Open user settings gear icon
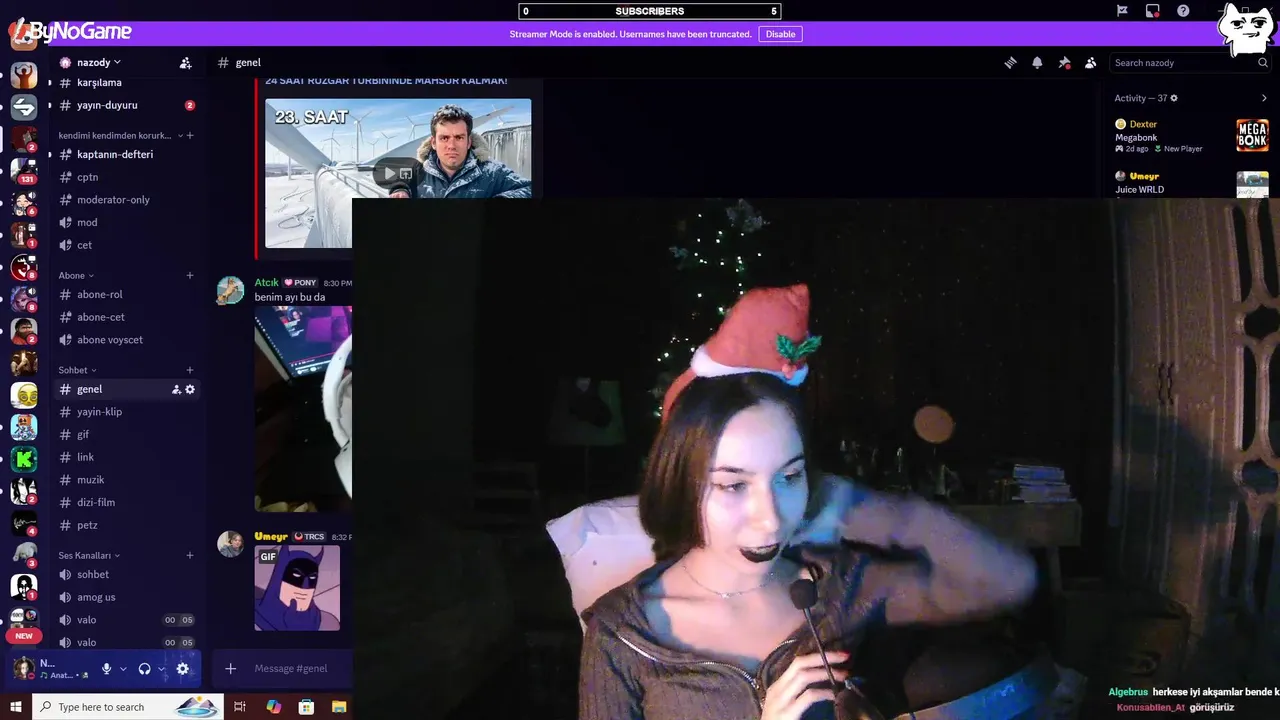 pos(182,669)
